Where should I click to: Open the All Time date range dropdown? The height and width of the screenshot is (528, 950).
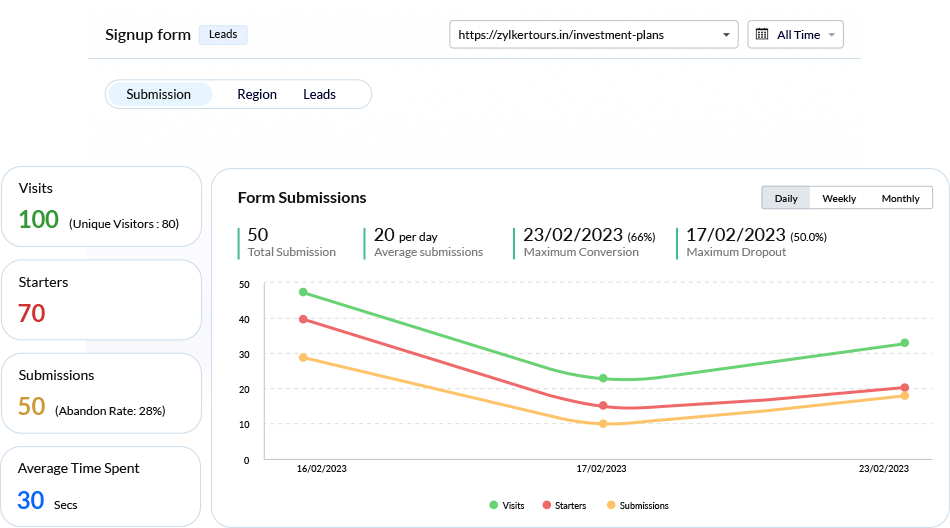pos(795,35)
